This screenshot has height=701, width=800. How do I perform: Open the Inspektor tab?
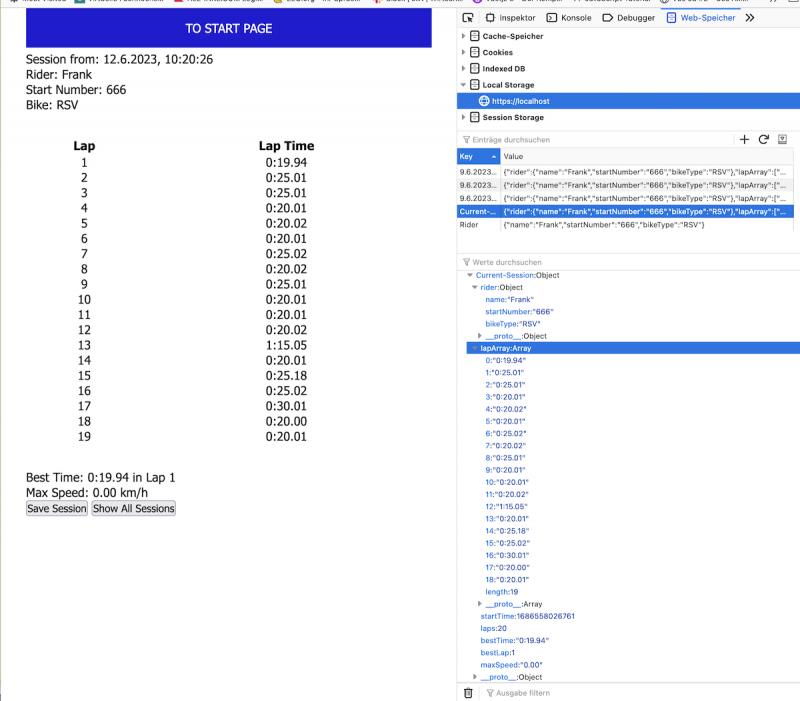tap(510, 18)
